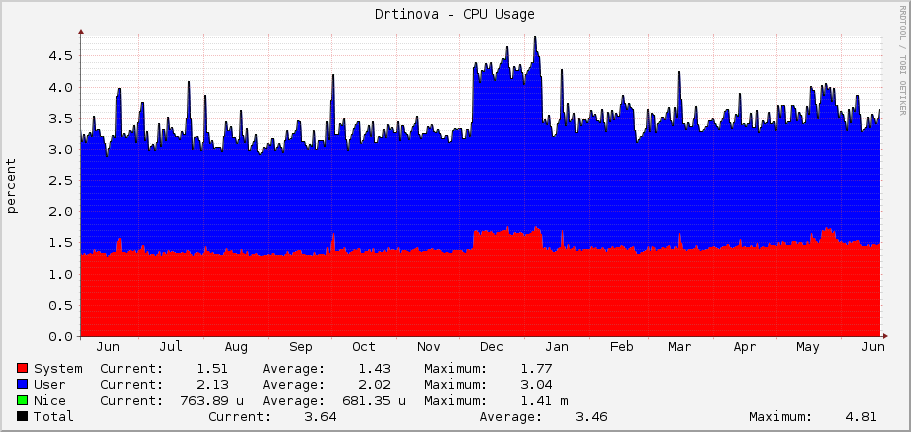911x432 pixels.
Task: Click the 'Nov' x-axis label
Action: 428,347
